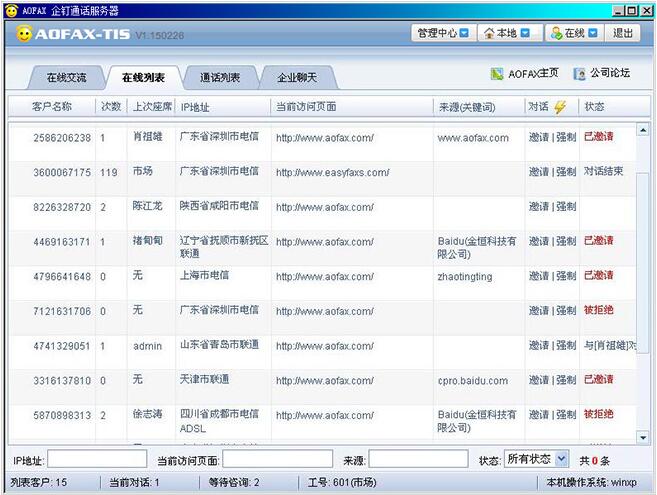Switch to the 企业聊天 tab
The image size is (657, 495).
297,77
